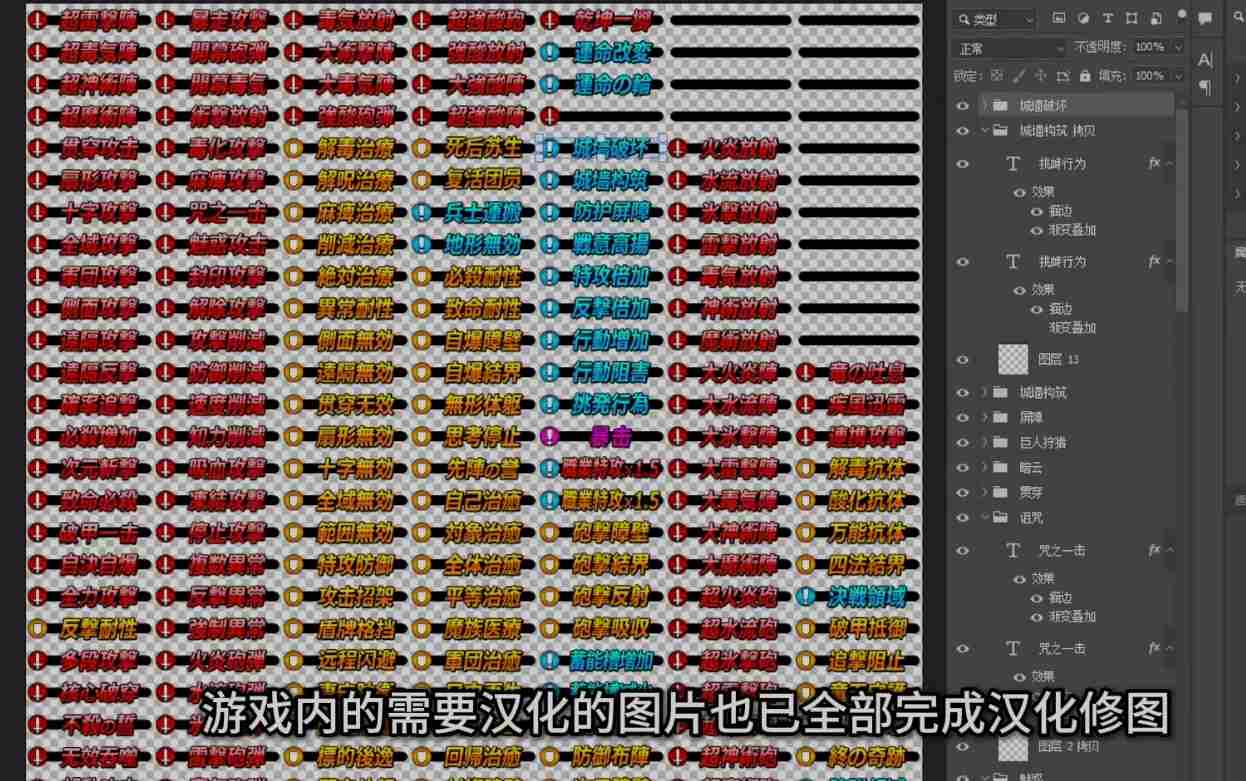Toggle the pixel layer filter icon
The height and width of the screenshot is (781, 1246).
point(1059,19)
